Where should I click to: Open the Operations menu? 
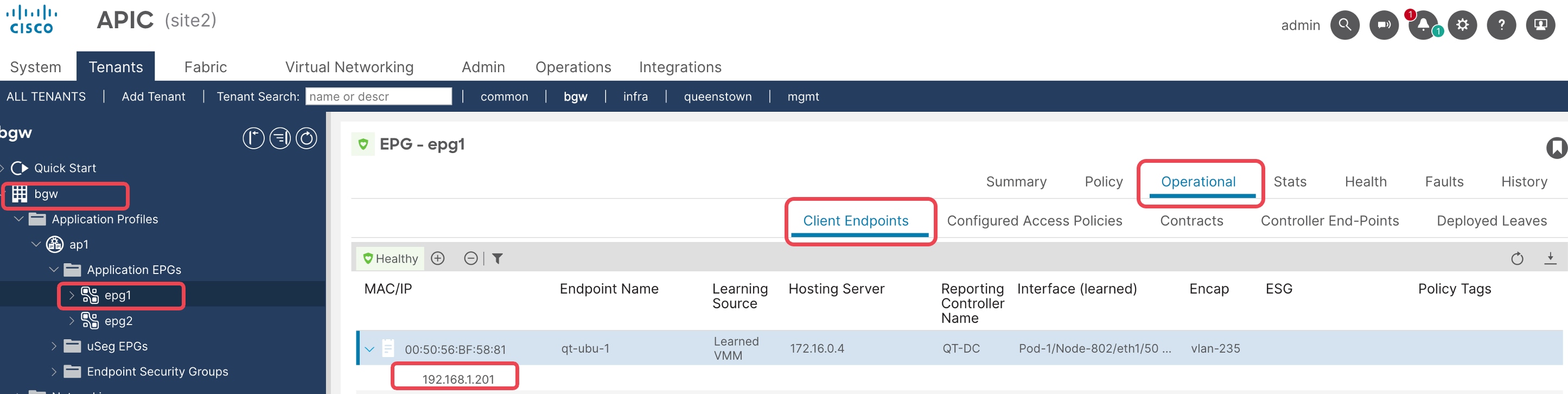[573, 67]
